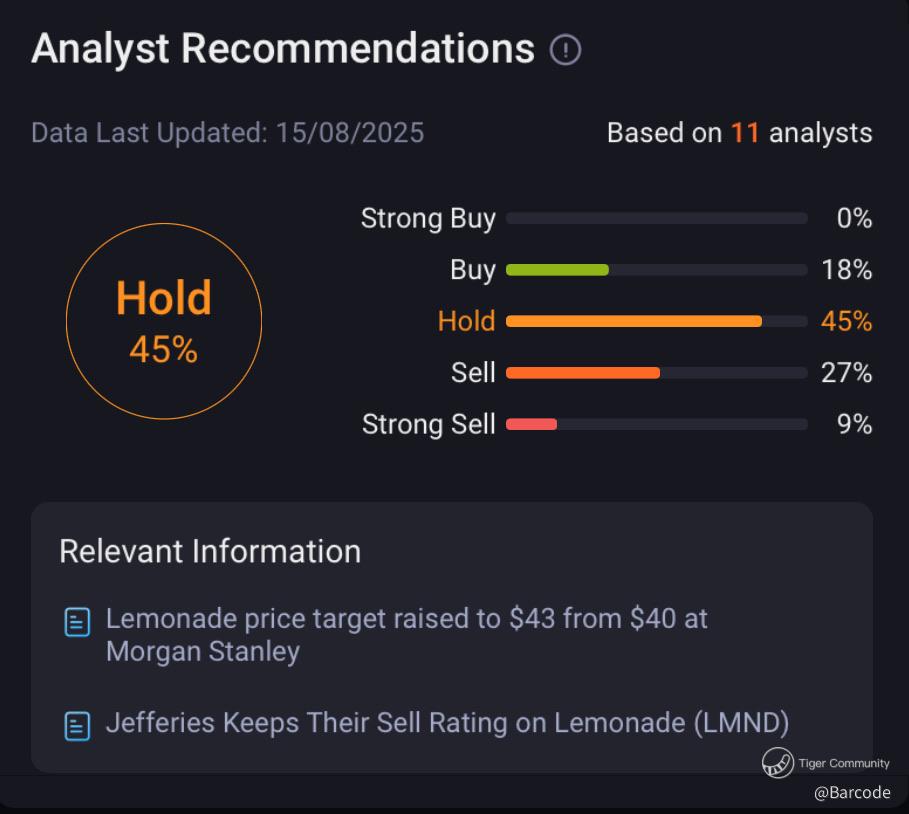Click the Sell rating progress bar
The height and width of the screenshot is (814, 909).
[x=583, y=373]
